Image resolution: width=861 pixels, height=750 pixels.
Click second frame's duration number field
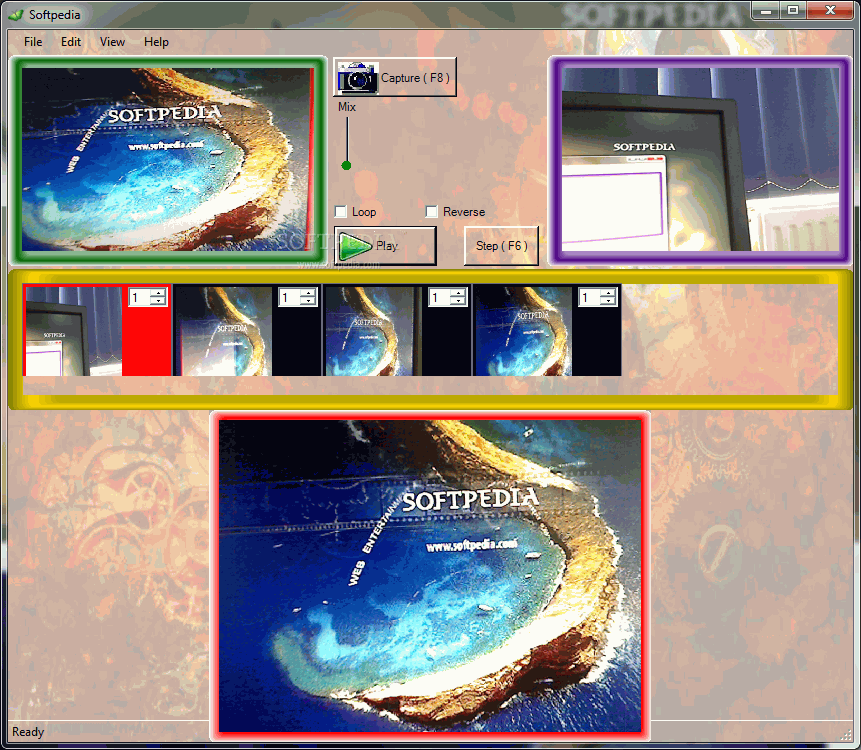coord(291,297)
